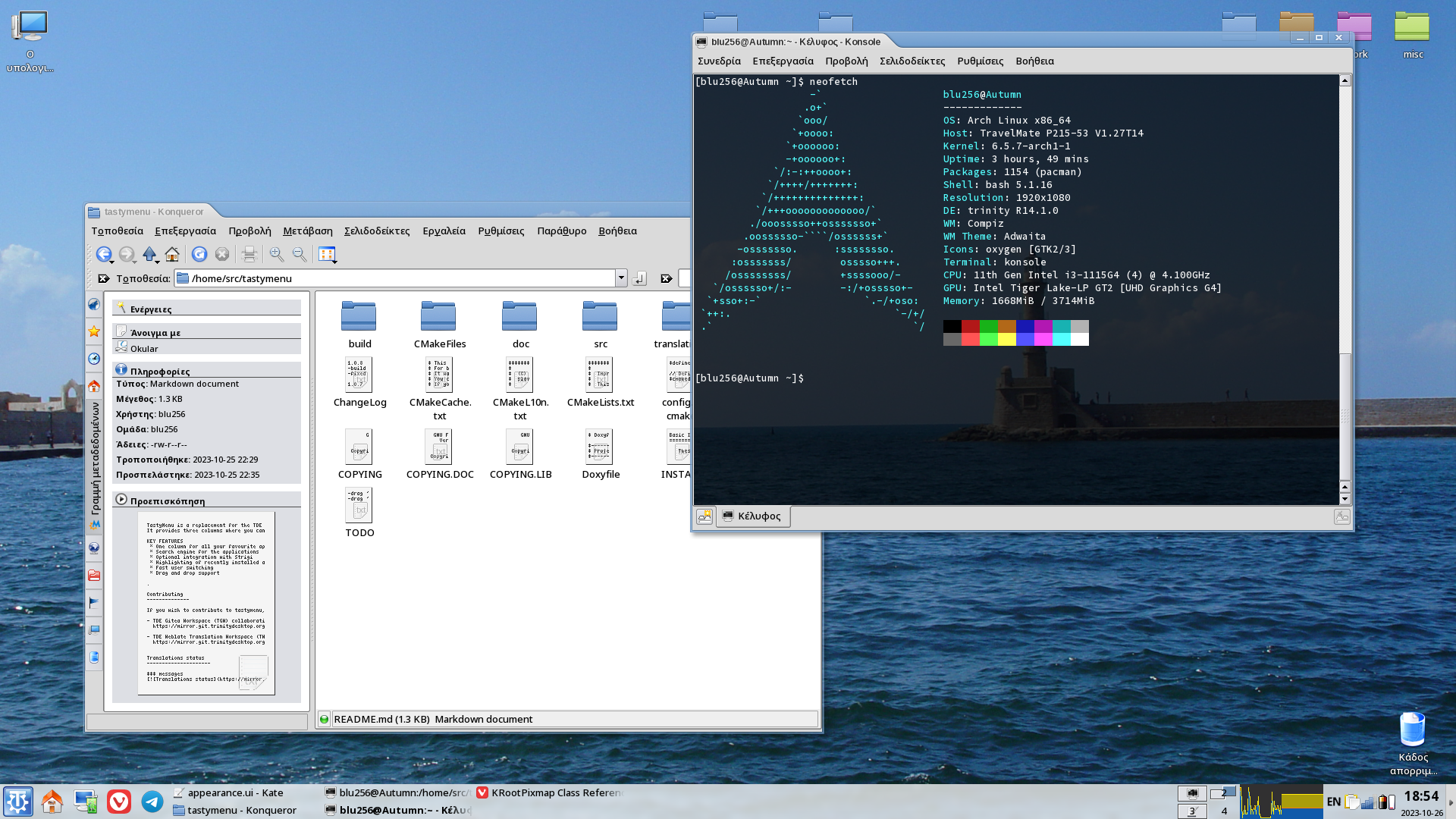Clear the location bar with the X button

tap(104, 278)
